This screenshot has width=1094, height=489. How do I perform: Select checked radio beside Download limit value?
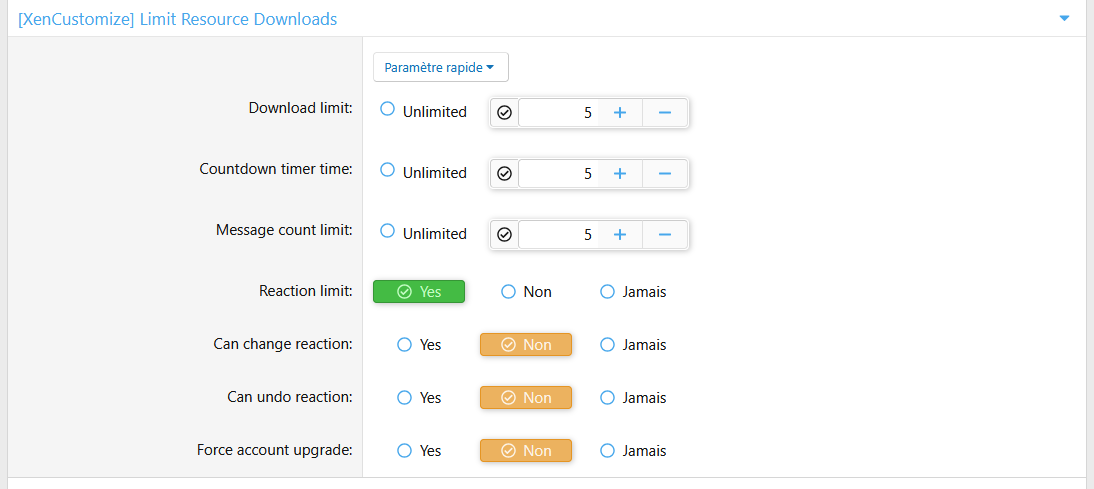click(505, 113)
